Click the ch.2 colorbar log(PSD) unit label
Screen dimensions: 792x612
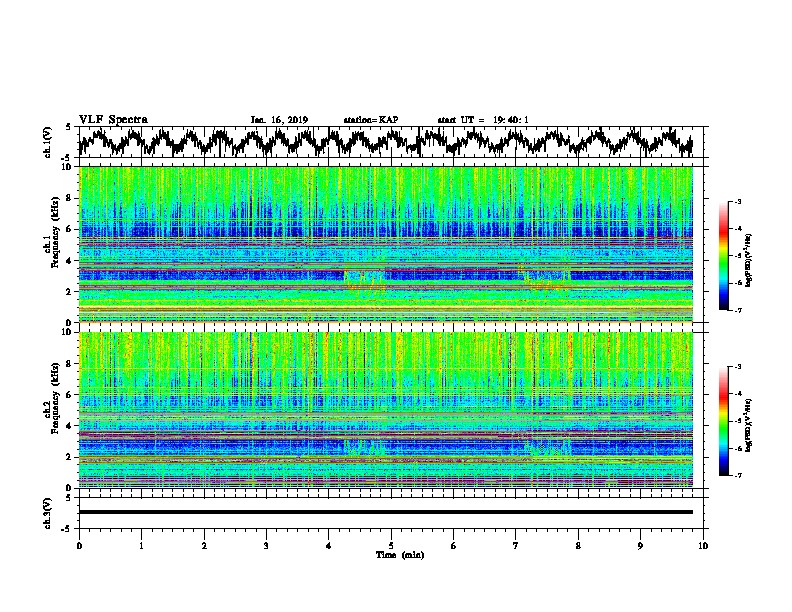(749, 425)
